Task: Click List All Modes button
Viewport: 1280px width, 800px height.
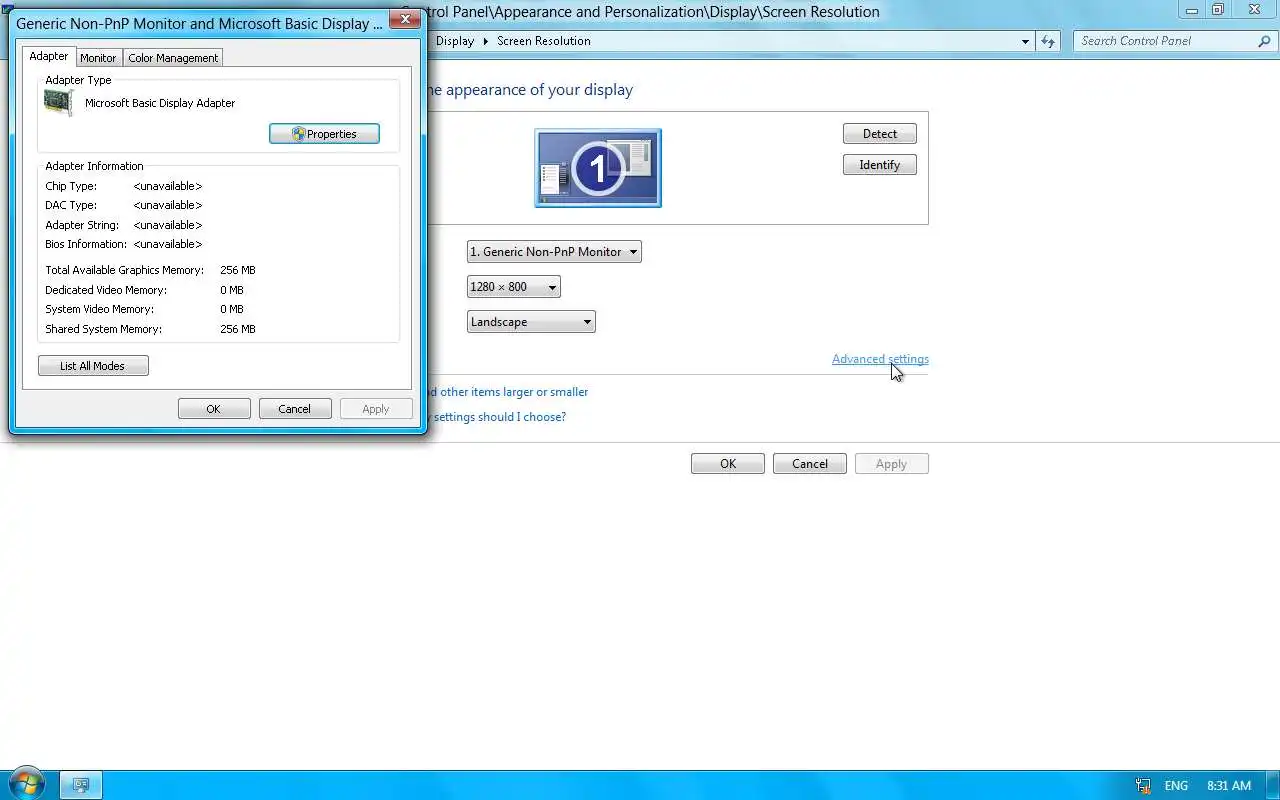Action: pos(93,366)
